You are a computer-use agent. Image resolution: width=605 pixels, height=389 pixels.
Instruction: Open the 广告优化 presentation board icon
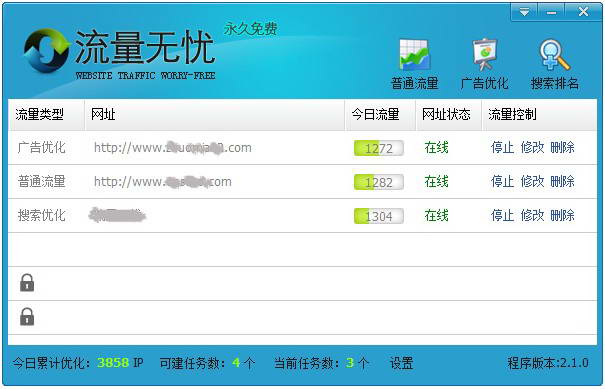[484, 54]
